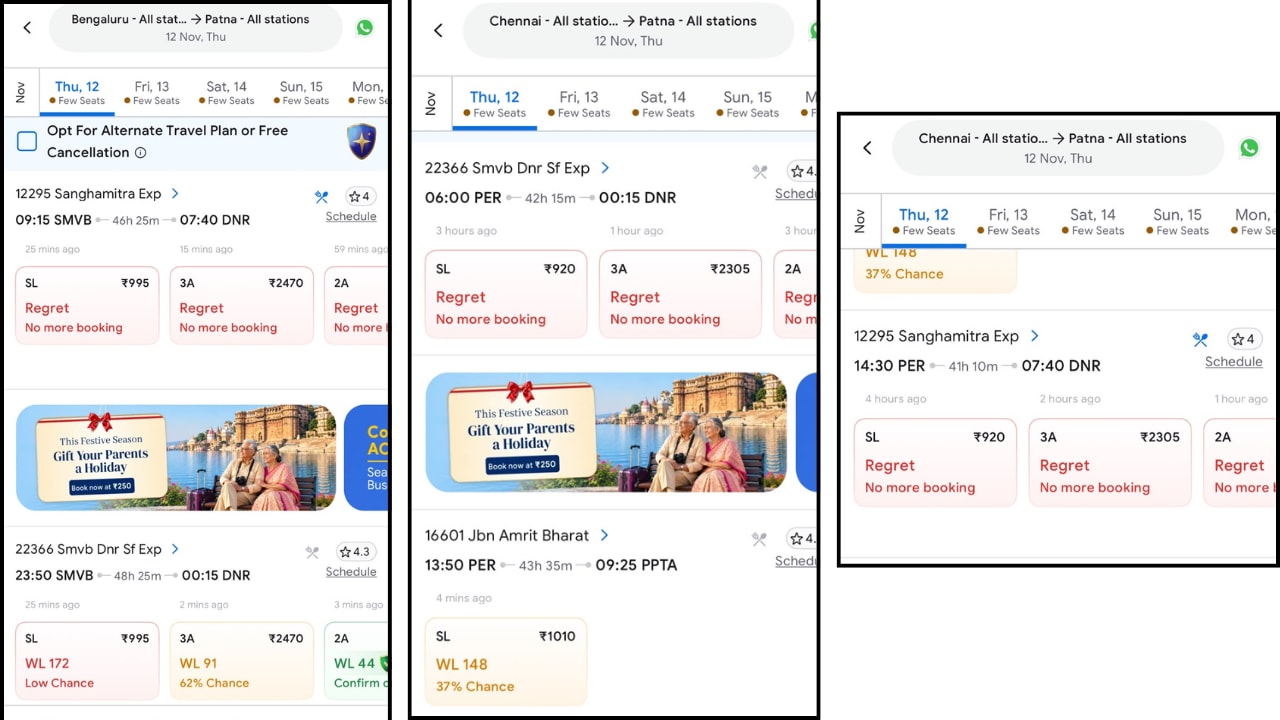Open Schedule for 22366 leaving 23:50 SMVB
The width and height of the screenshot is (1280, 720).
[x=351, y=572]
